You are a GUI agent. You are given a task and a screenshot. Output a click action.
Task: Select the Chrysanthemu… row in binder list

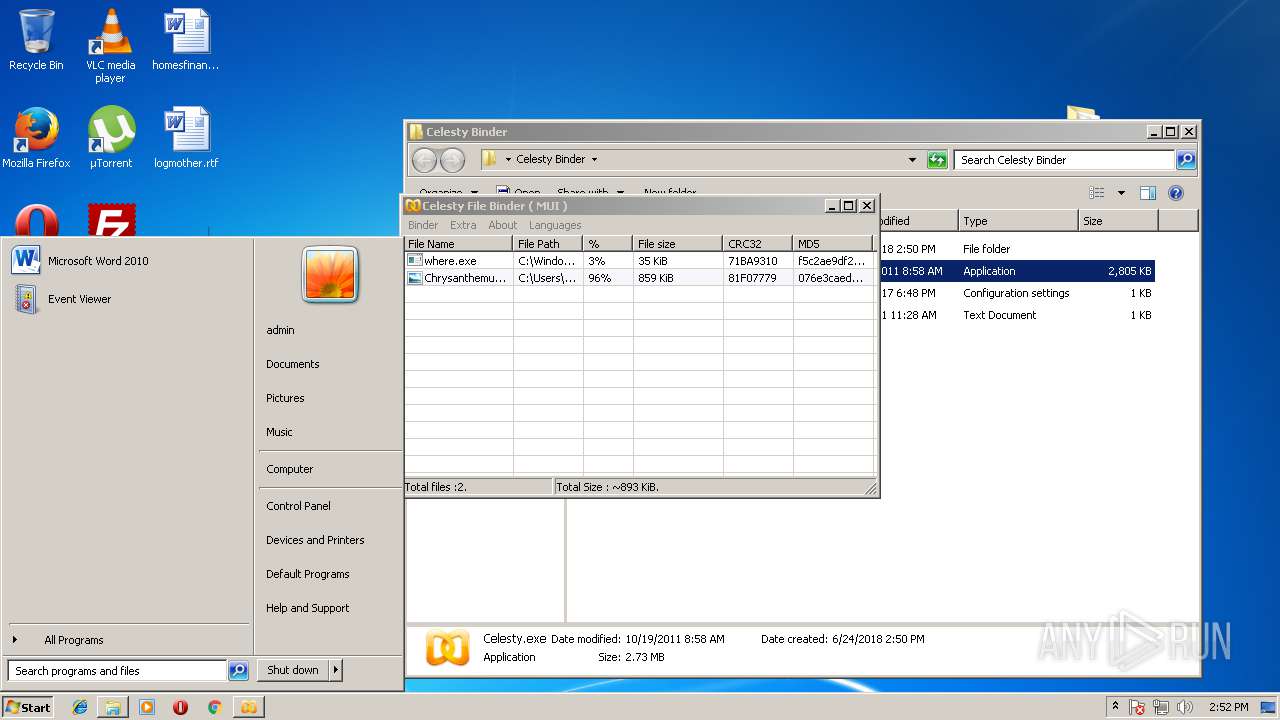pyautogui.click(x=639, y=278)
